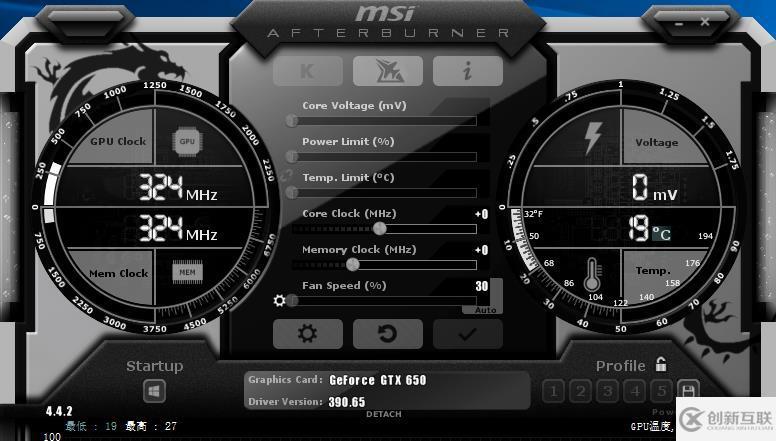Click the 4.4.2 version number
Viewport: 776px width, 441px height.
59,411
